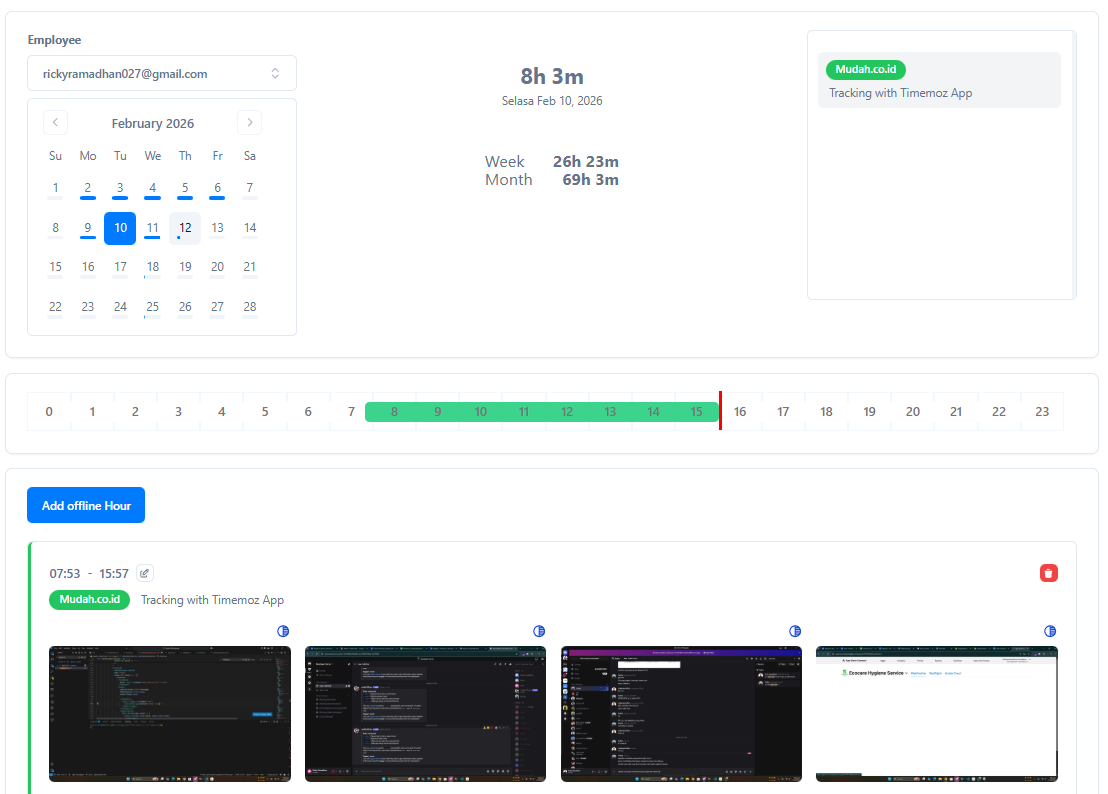
Task: Click the February 2026 month title
Action: 153,124
